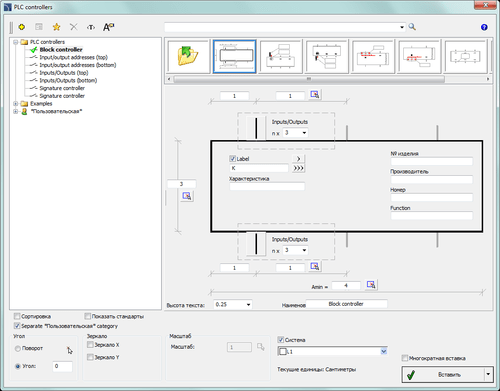The height and width of the screenshot is (391, 500).
Task: Click the angle pick cursor icon
Action: pos(70,350)
